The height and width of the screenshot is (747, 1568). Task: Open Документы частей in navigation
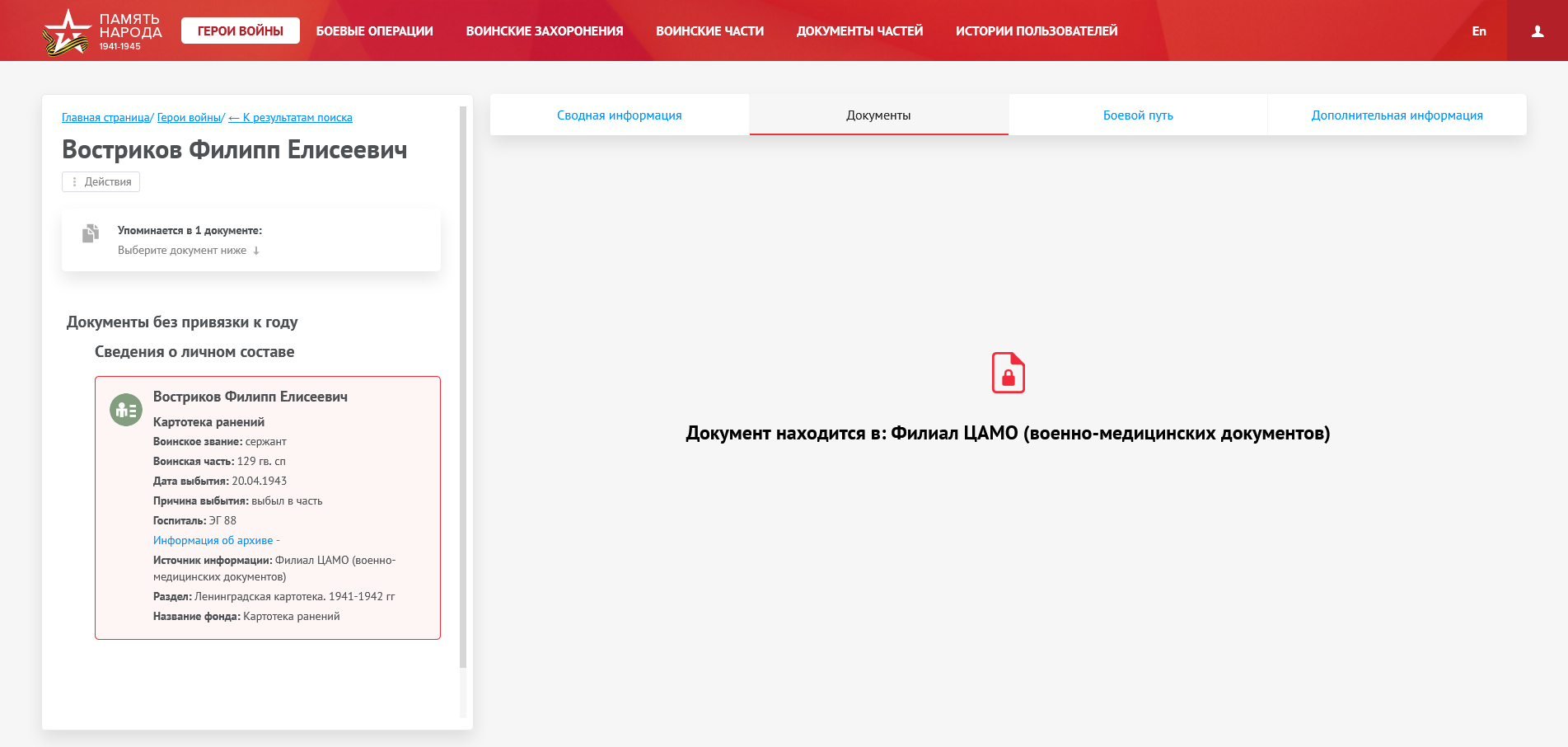859,31
